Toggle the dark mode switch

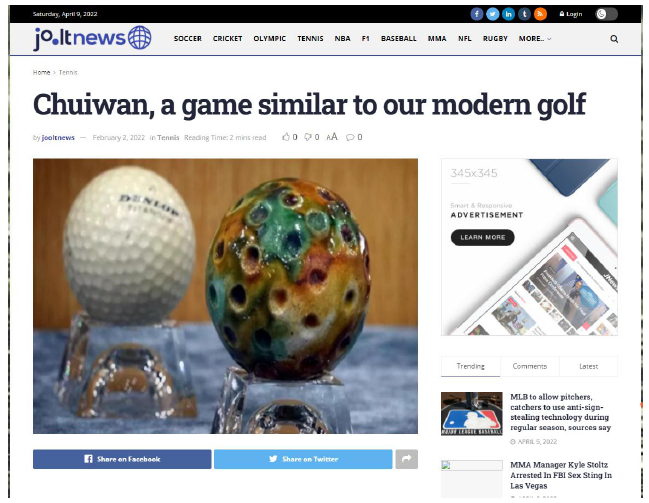[606, 14]
